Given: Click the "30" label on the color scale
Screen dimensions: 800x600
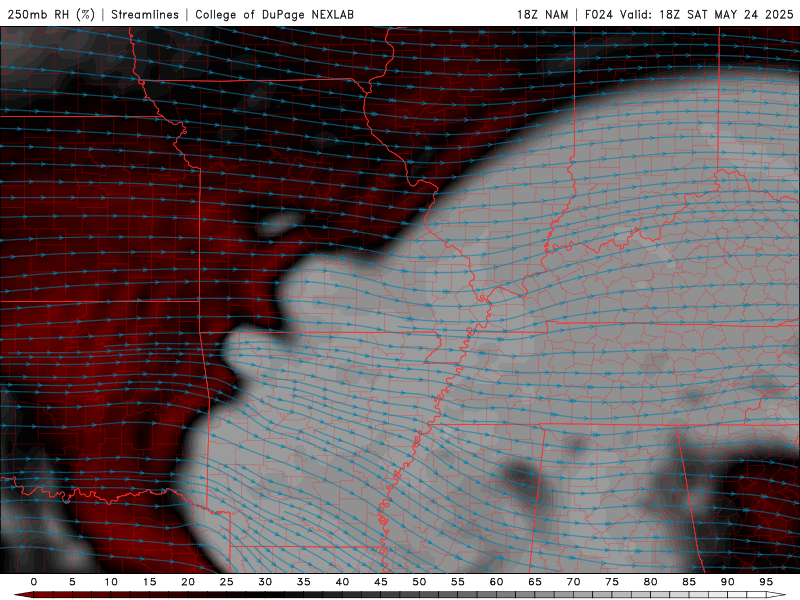Looking at the screenshot, I should click(265, 582).
